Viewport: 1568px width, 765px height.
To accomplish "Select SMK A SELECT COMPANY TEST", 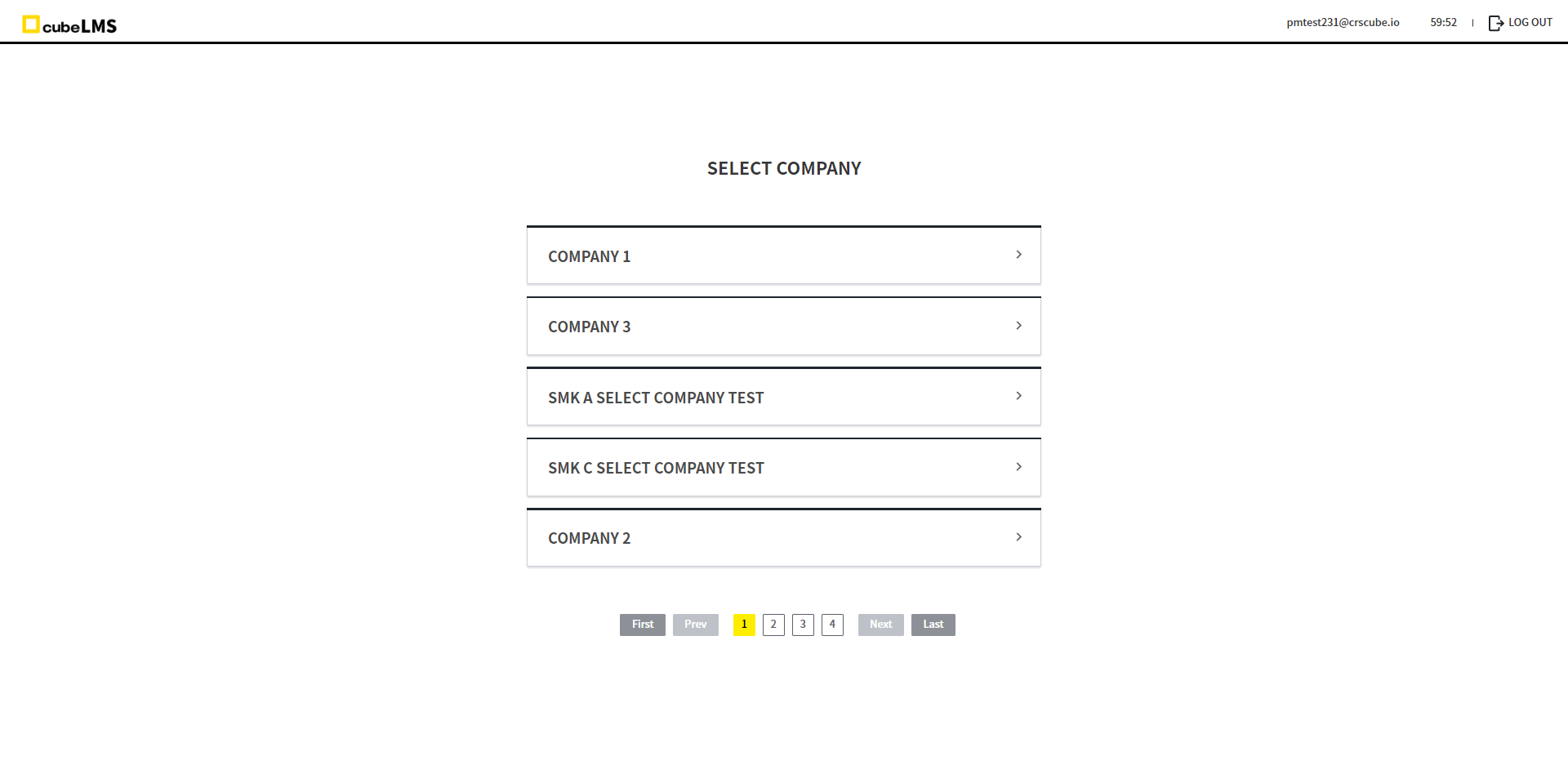I will [x=656, y=398].
